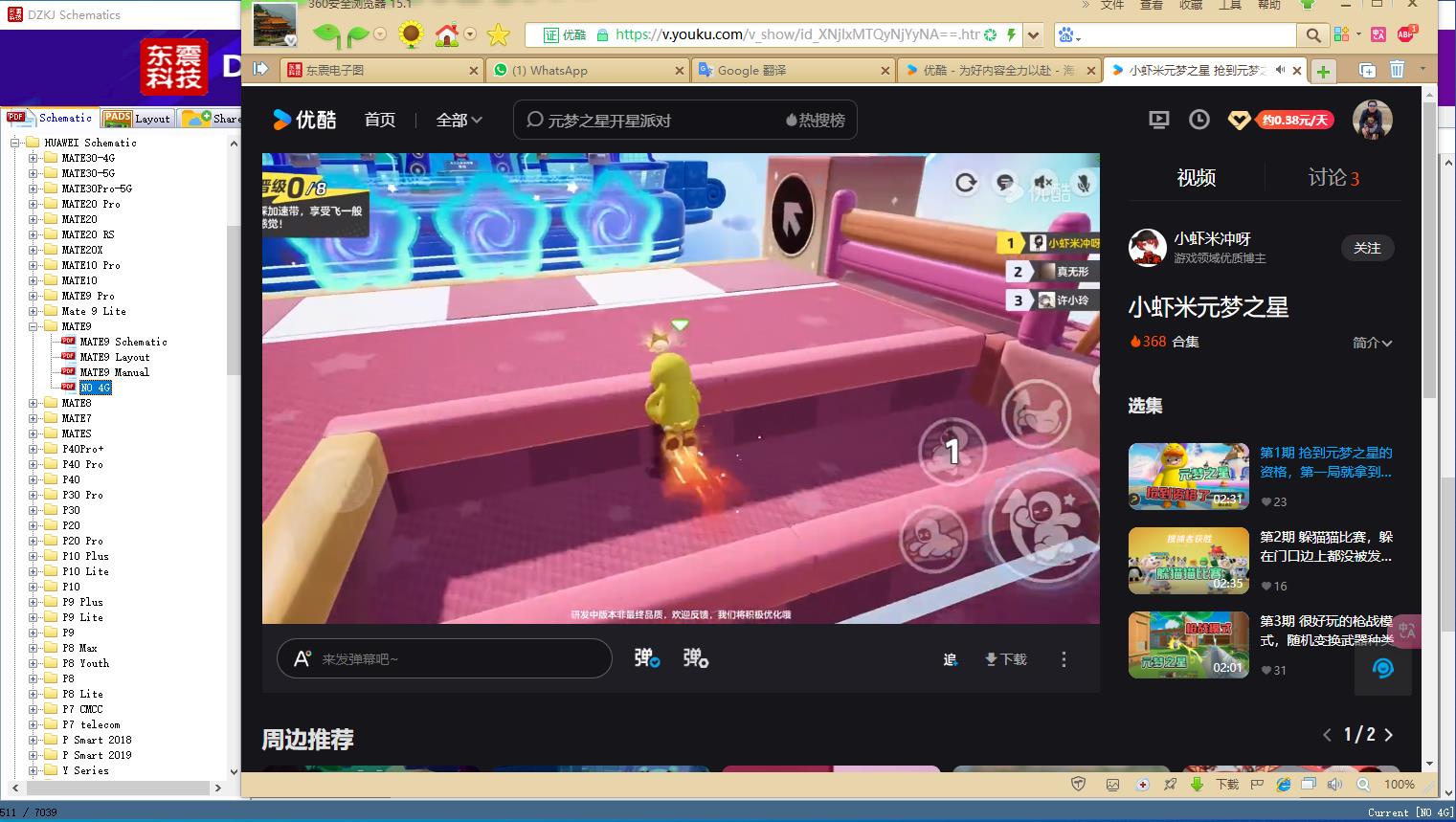Image resolution: width=1456 pixels, height=822 pixels.
Task: Click the sunflower refresh icon
Action: click(412, 35)
